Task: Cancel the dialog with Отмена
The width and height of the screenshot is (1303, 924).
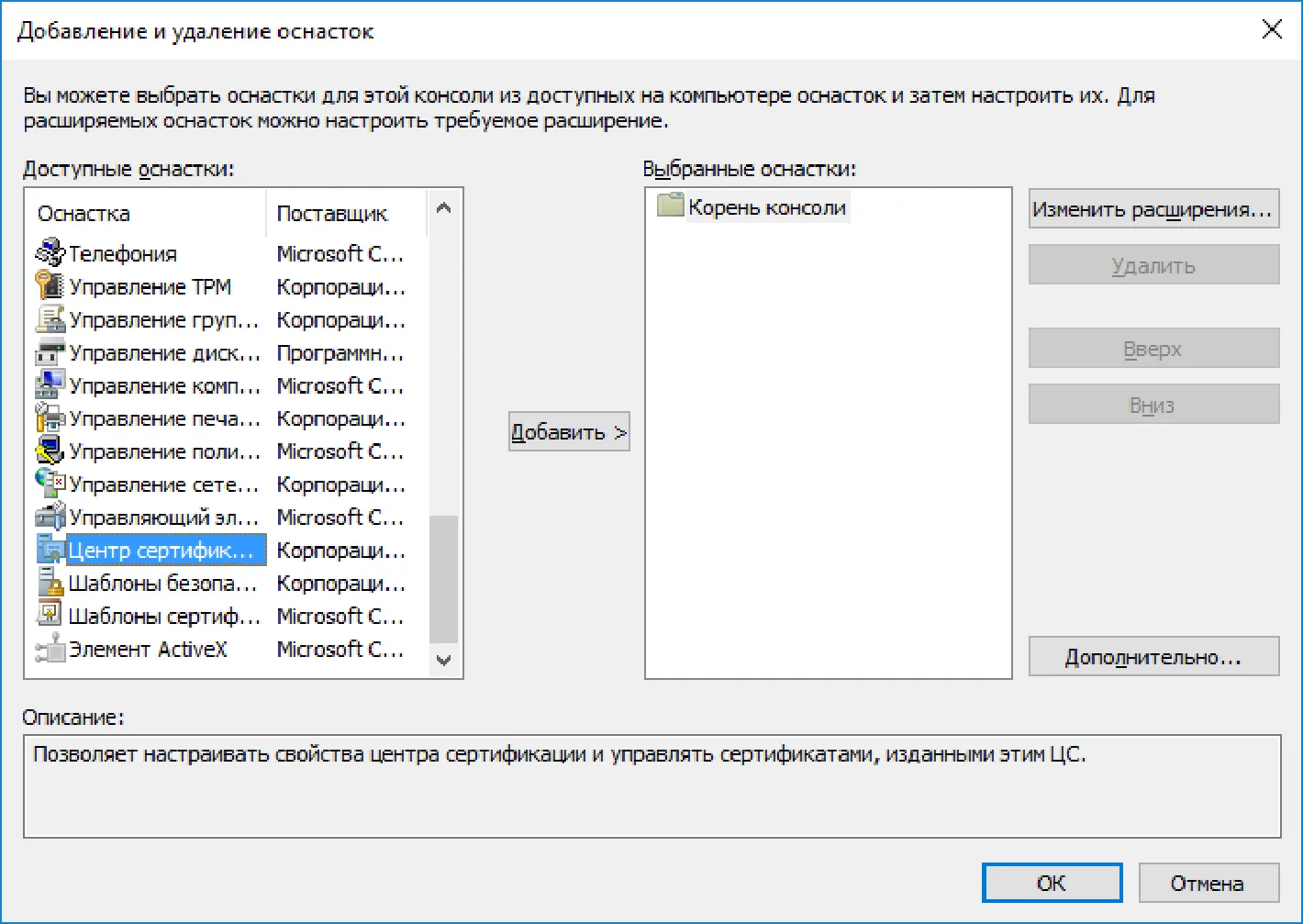Action: pos(1208,883)
